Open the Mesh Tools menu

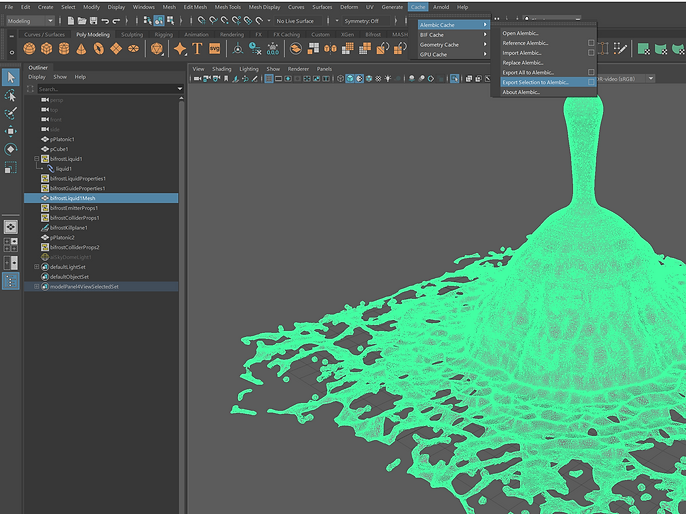(x=228, y=7)
